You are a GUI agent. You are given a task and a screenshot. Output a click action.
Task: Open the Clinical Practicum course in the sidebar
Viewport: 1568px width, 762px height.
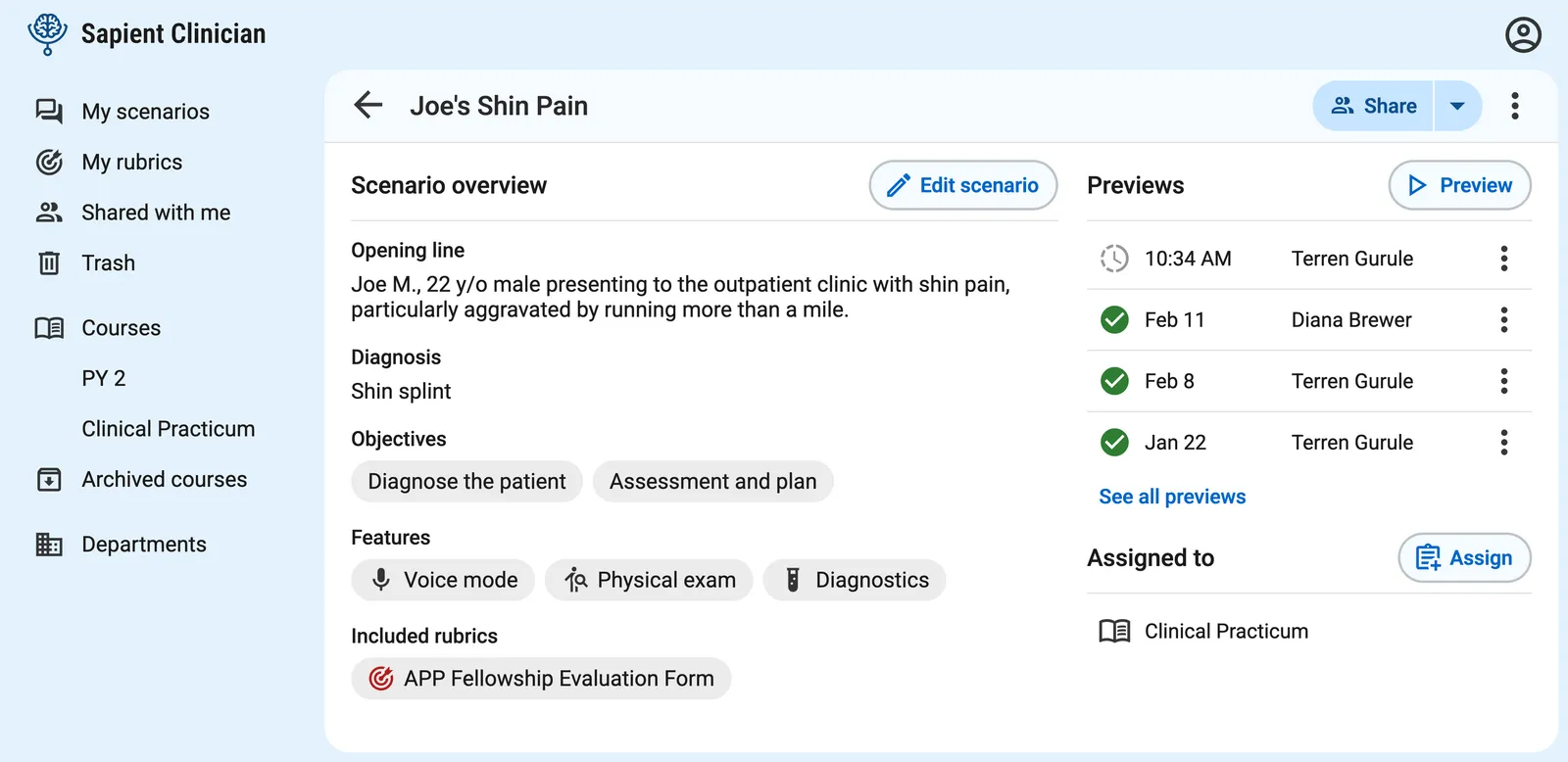point(168,428)
